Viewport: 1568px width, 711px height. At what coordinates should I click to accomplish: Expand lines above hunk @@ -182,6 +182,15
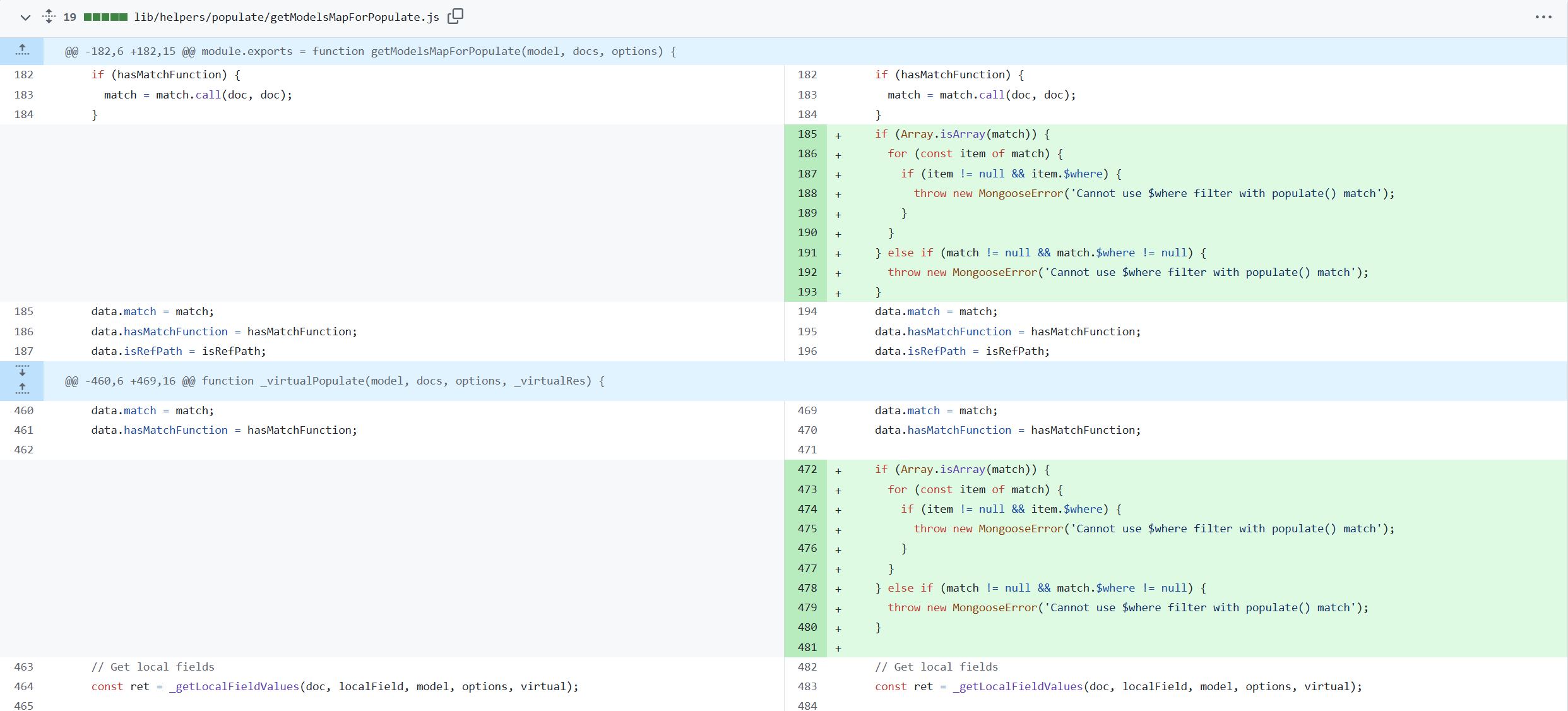point(22,51)
